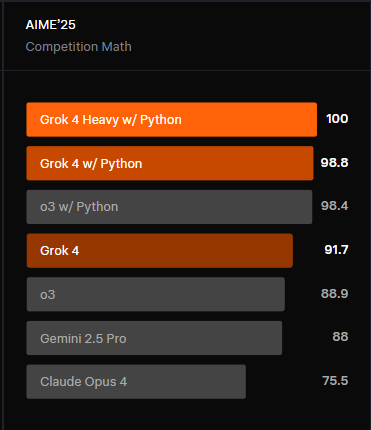Click the 91.7 score value
The width and height of the screenshot is (371, 430).
pos(336,250)
